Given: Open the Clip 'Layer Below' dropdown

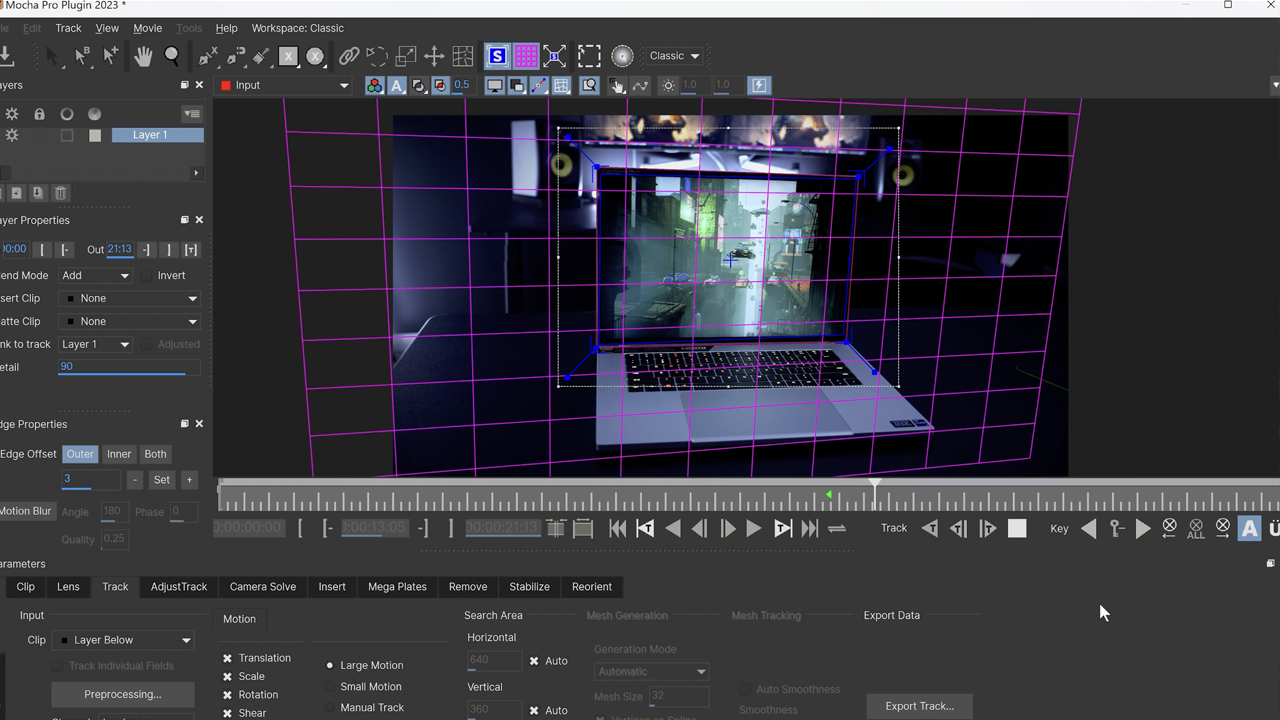Looking at the screenshot, I should 123,640.
